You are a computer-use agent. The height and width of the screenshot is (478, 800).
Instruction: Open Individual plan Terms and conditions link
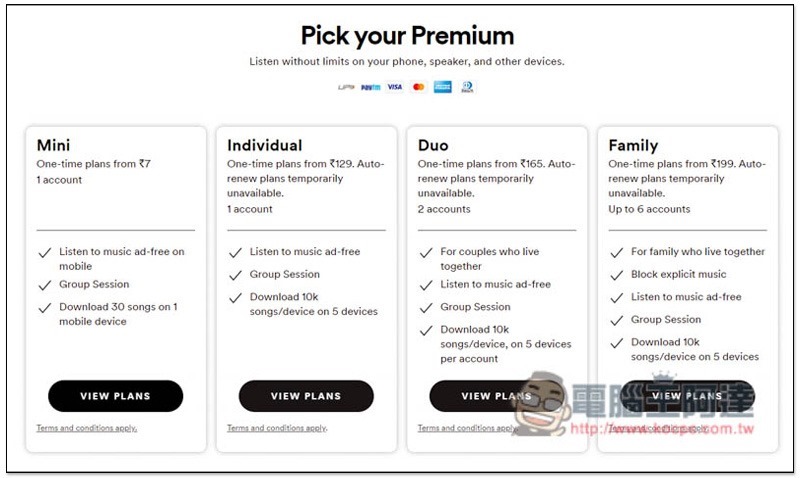(x=277, y=428)
